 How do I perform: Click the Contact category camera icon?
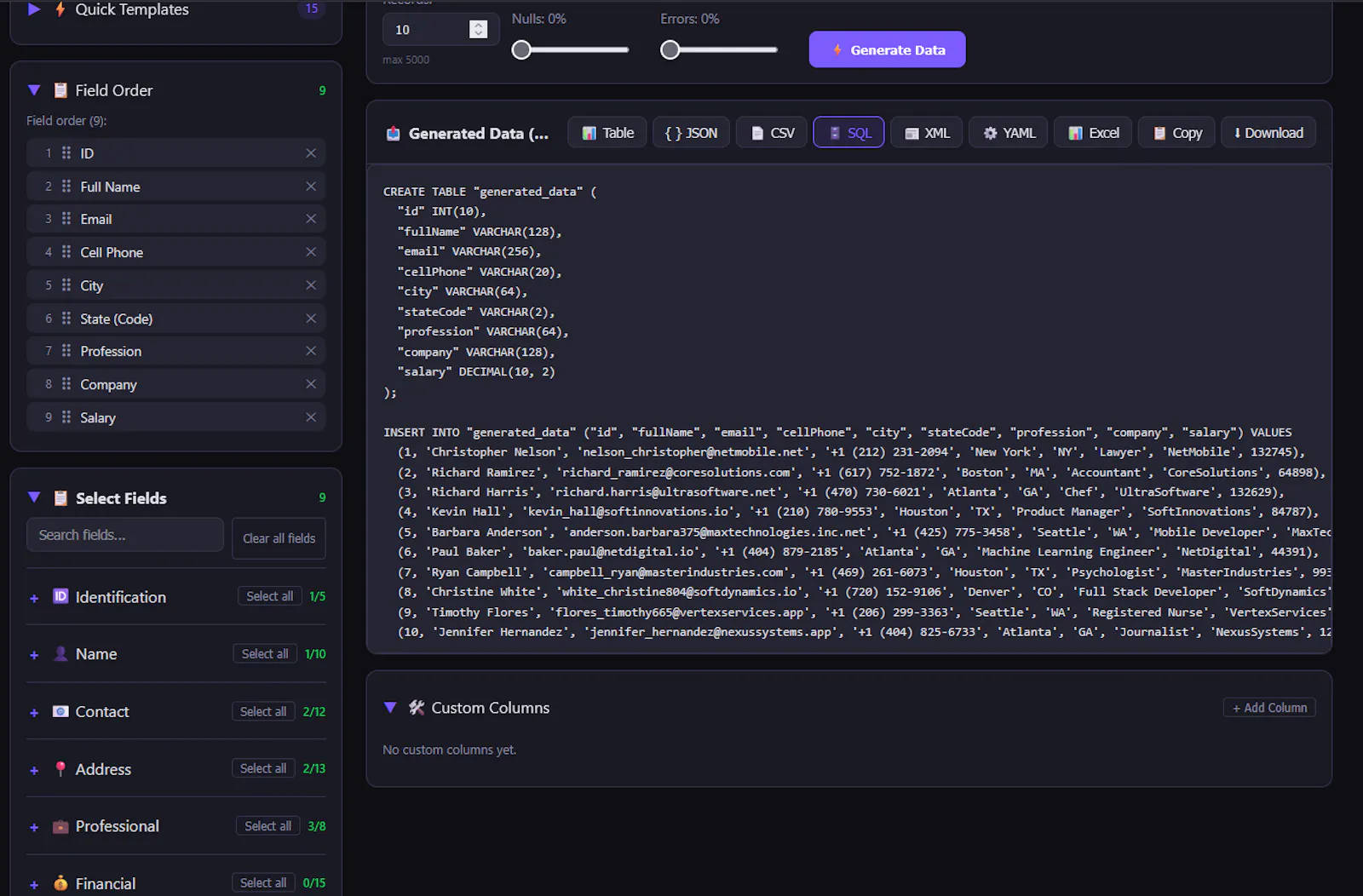(x=60, y=711)
